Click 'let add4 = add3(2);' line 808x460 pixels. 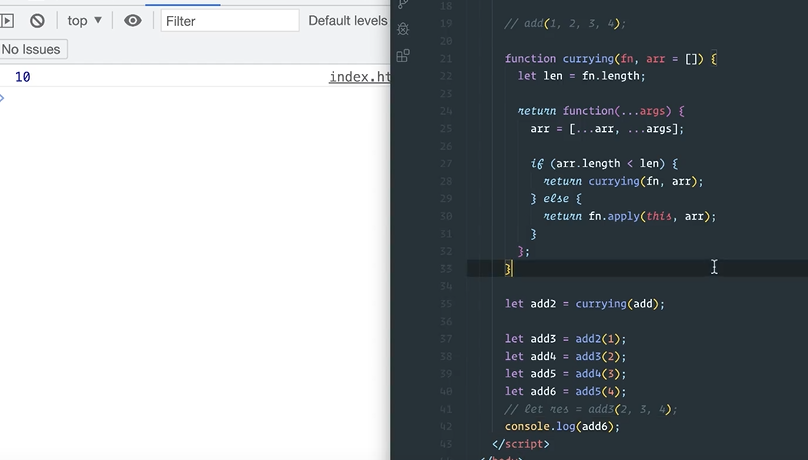(565, 356)
